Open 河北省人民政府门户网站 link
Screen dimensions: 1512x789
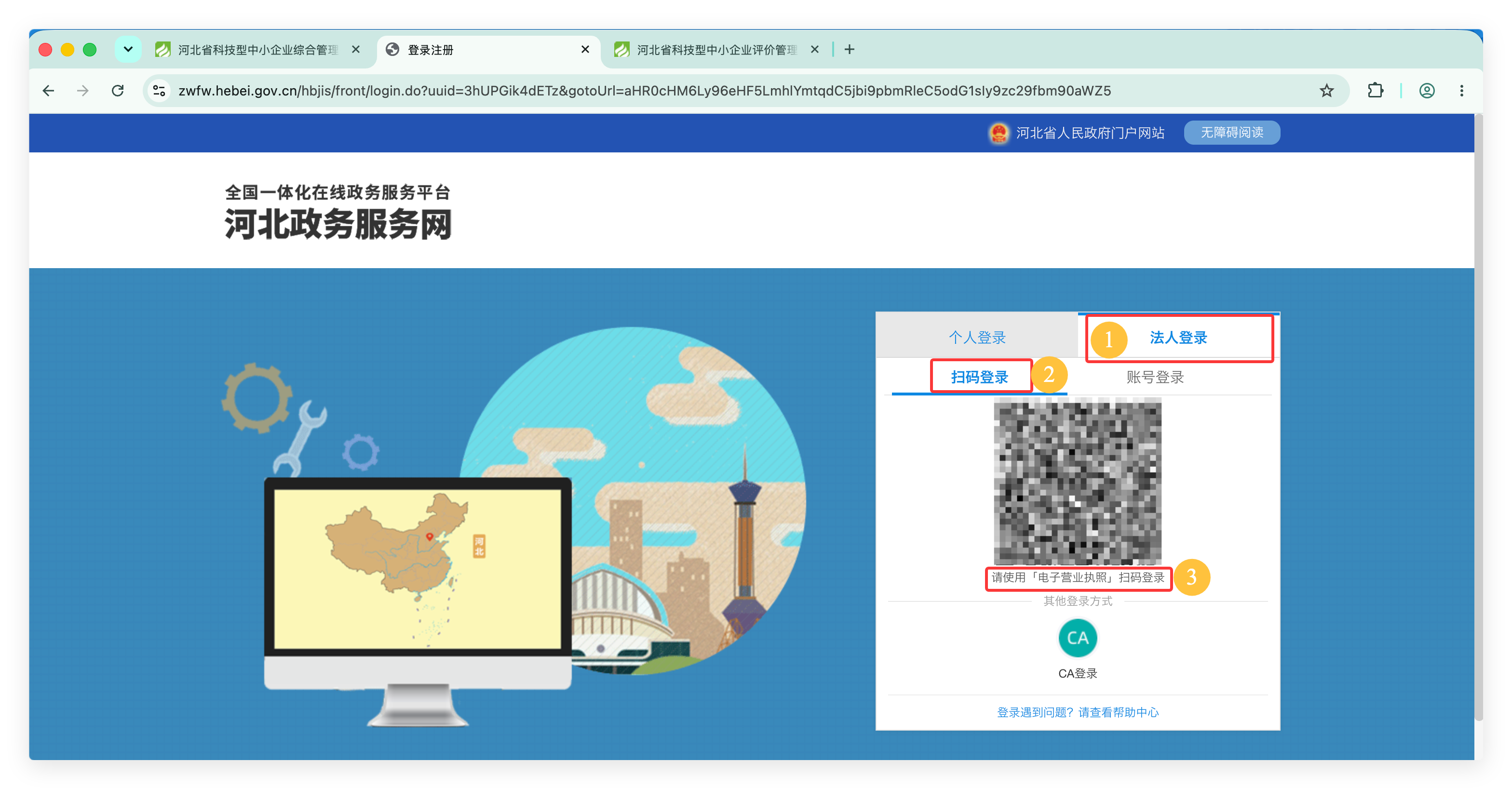(x=1090, y=133)
